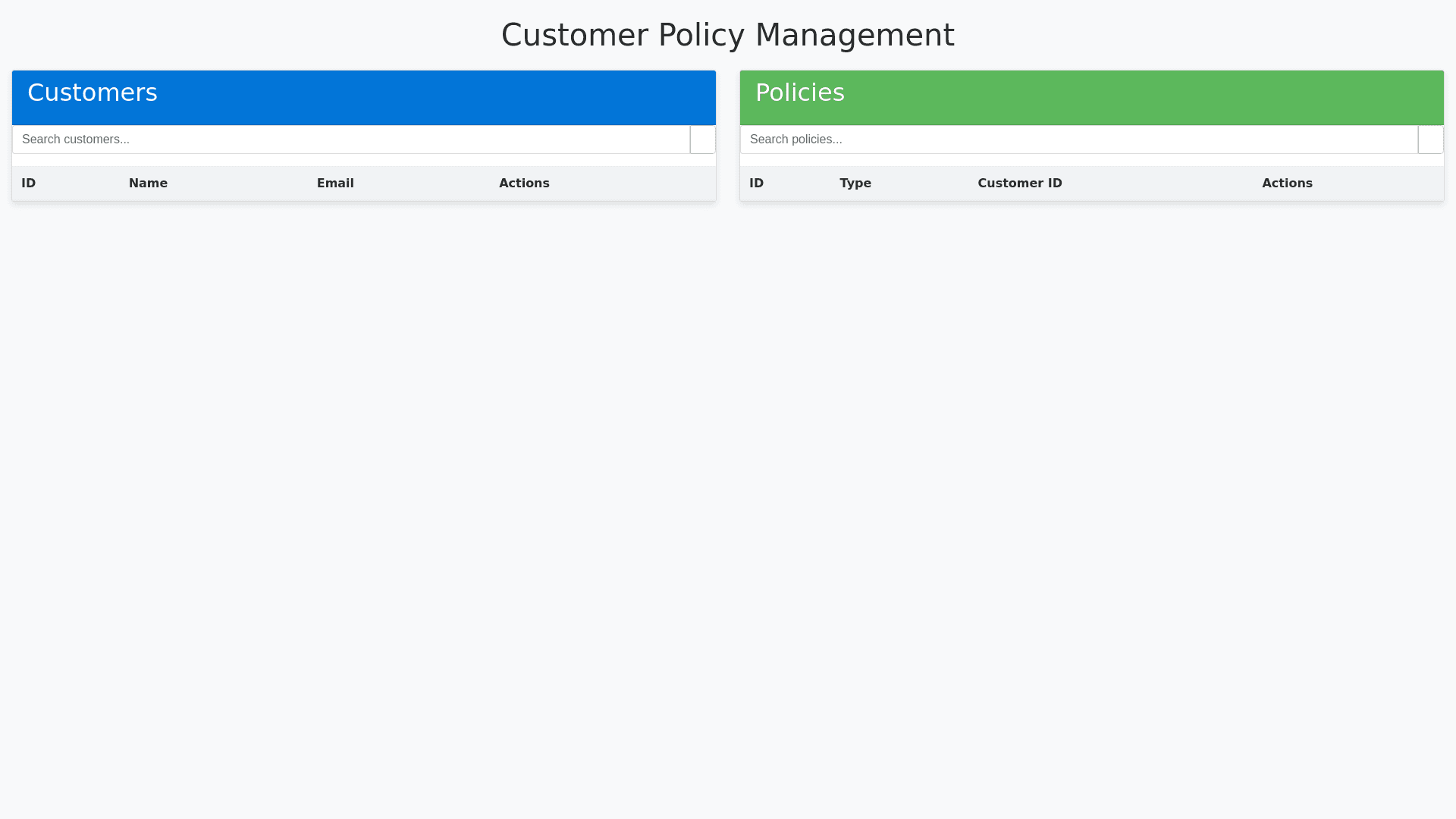Click the customers search button

[702, 140]
